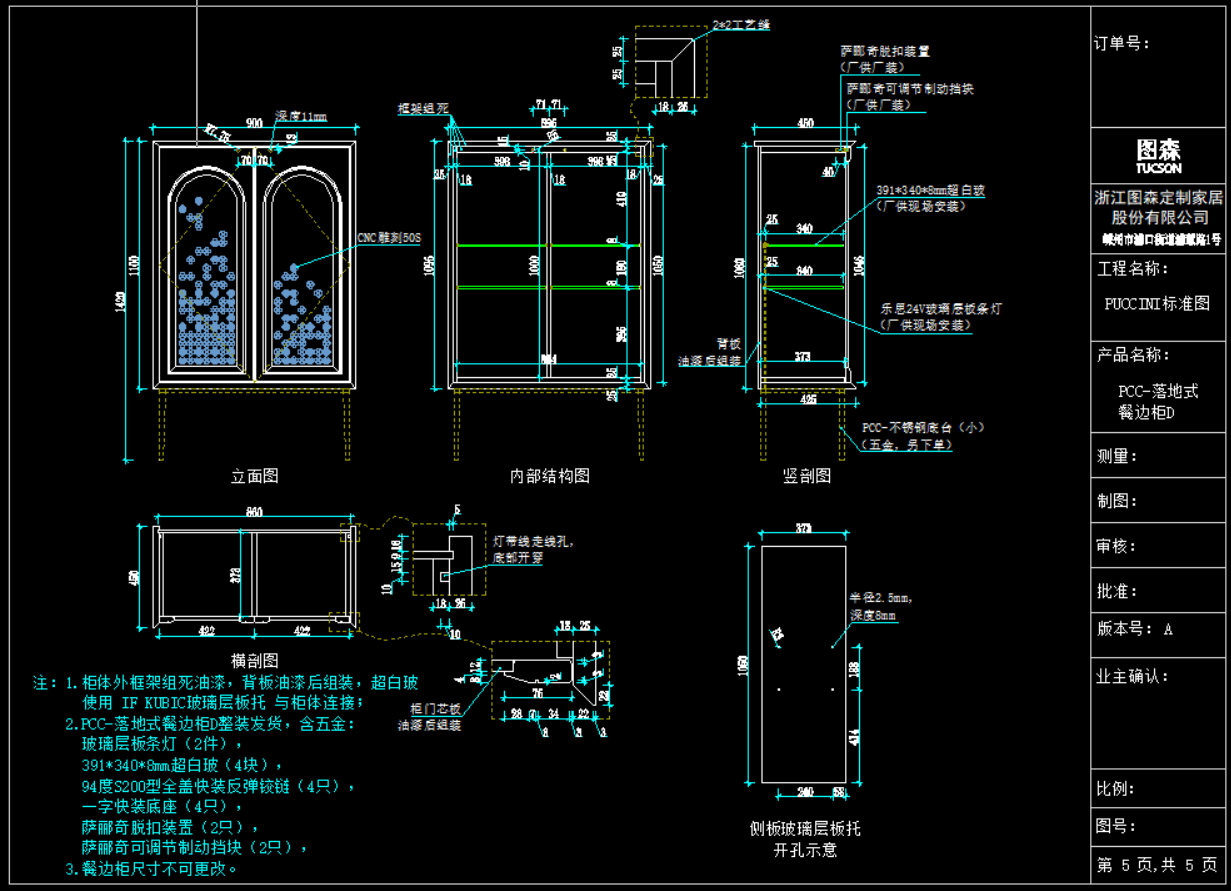Click the 图森 TUCSON company logo

(x=1158, y=154)
